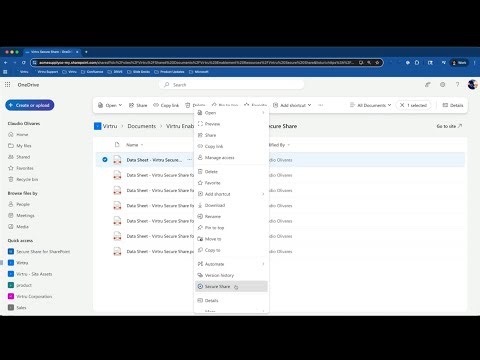Uncheck the selected Data Sheet file row
The image size is (480, 360).
click(x=105, y=160)
